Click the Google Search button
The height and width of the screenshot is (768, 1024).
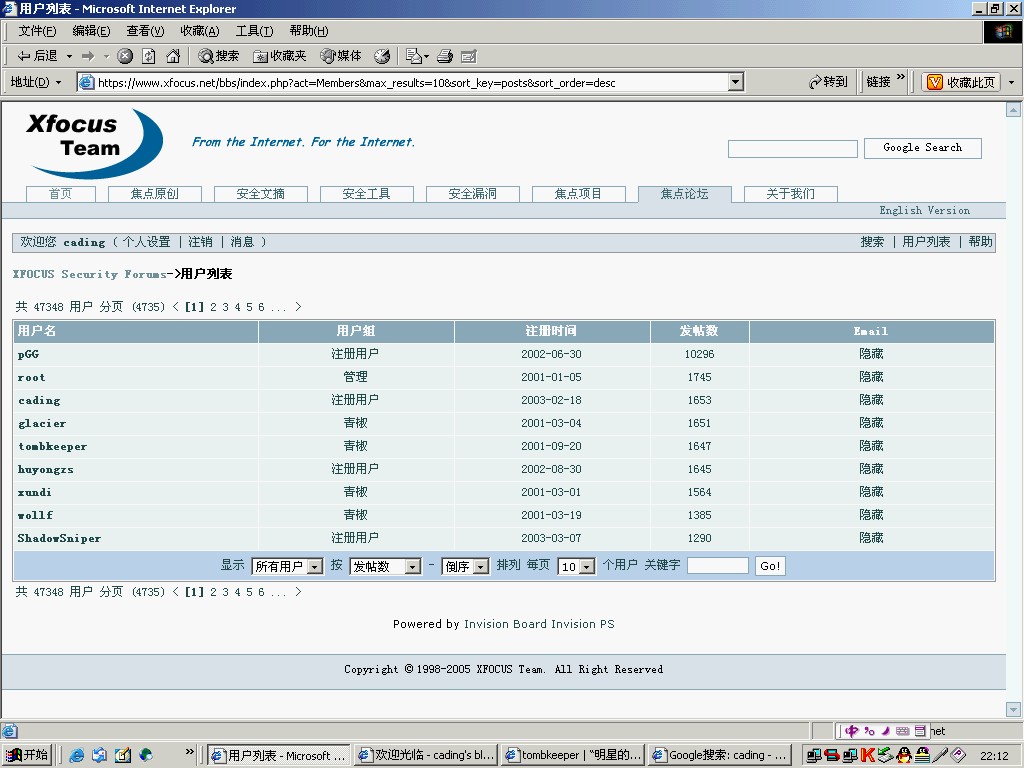click(x=922, y=148)
